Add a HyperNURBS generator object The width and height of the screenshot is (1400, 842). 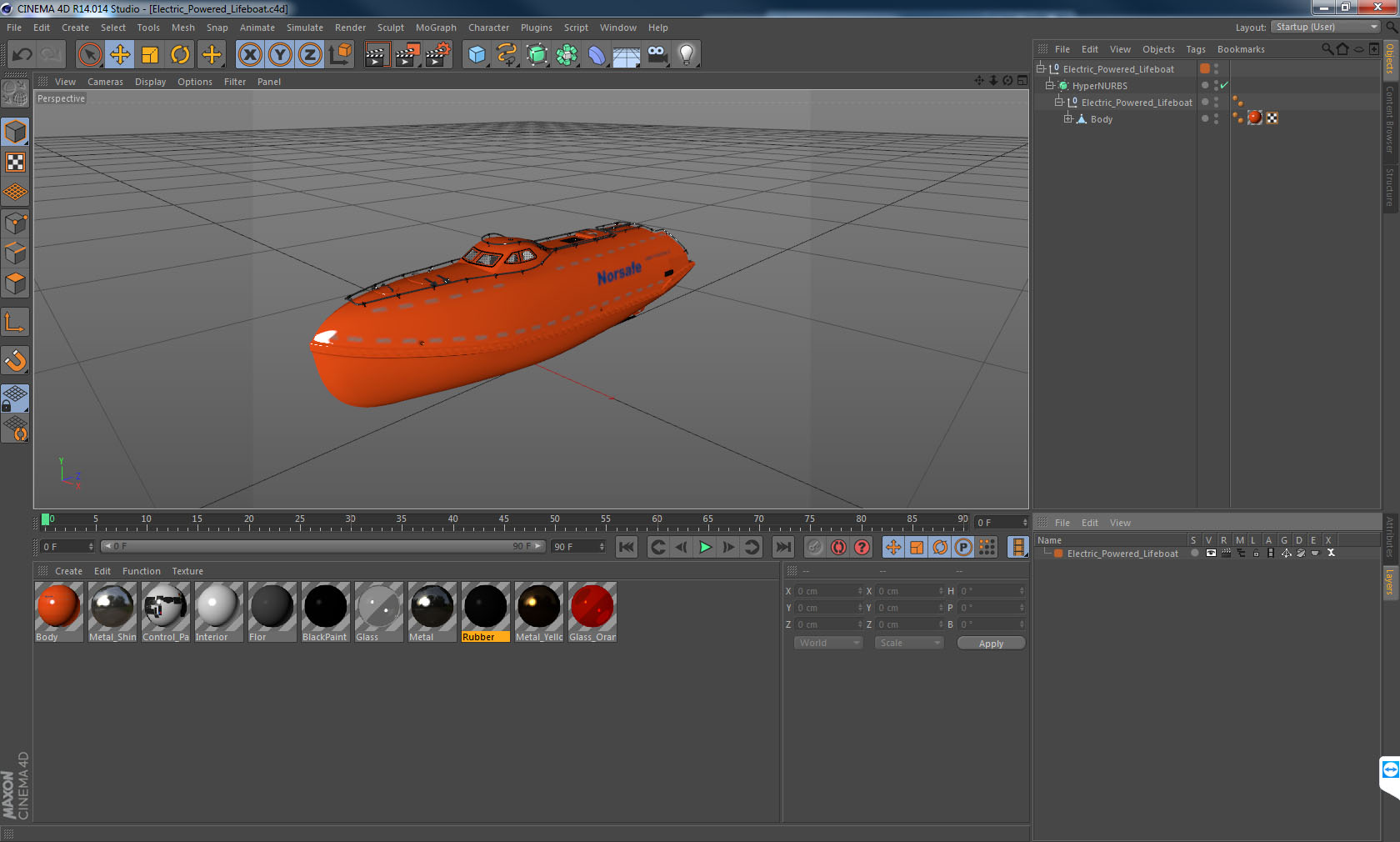pyautogui.click(x=537, y=55)
